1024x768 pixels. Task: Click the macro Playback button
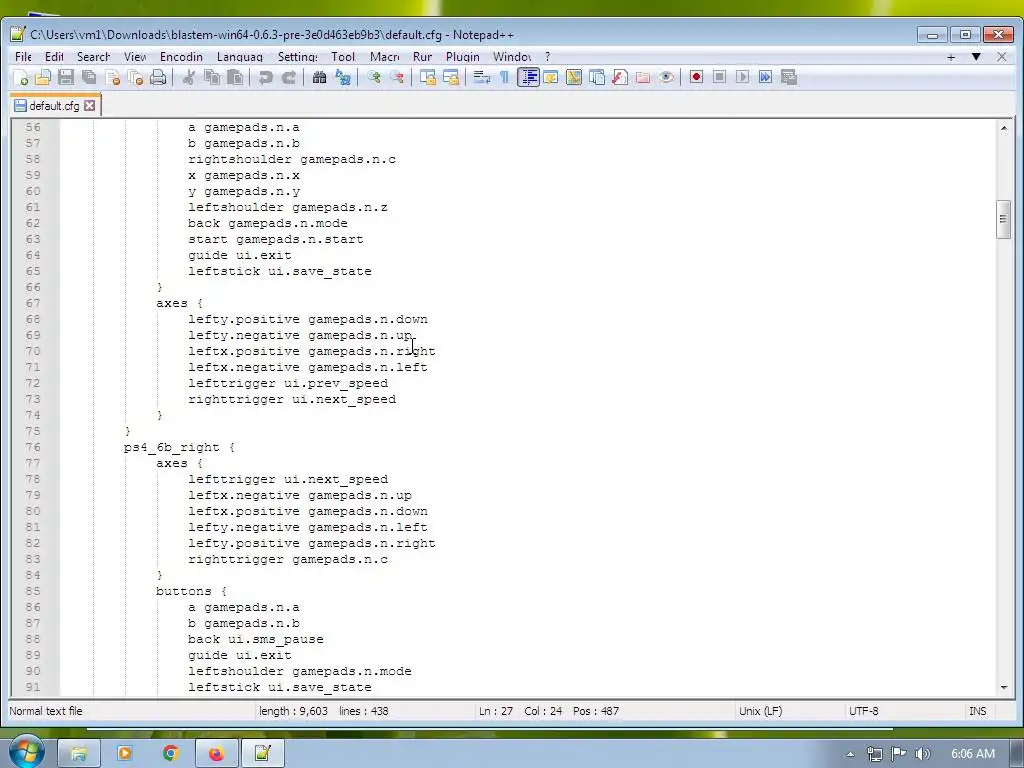743,78
